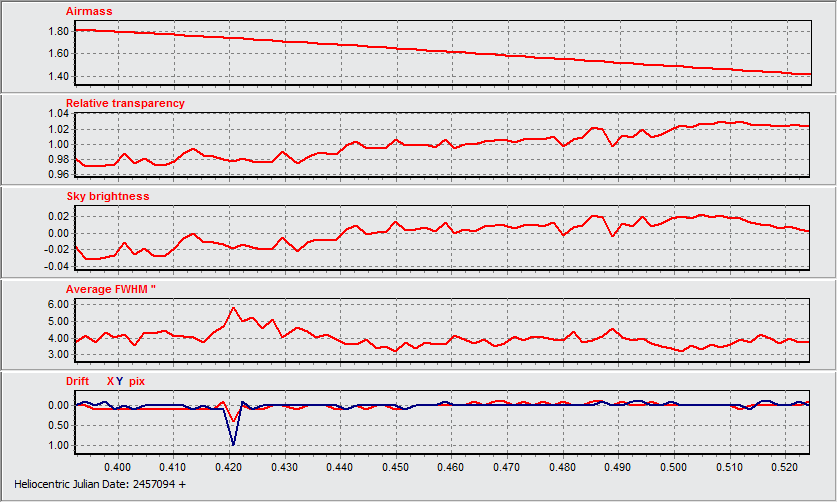
Task: Click the 0.520 tick on time axis
Action: pos(785,467)
